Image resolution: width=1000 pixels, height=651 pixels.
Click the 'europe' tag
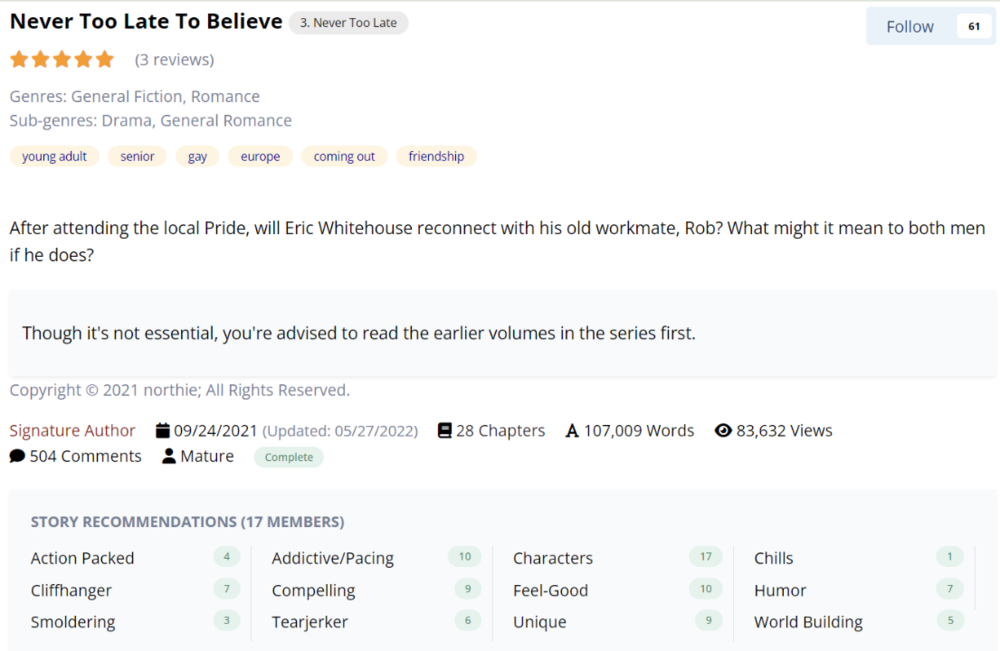(x=260, y=157)
